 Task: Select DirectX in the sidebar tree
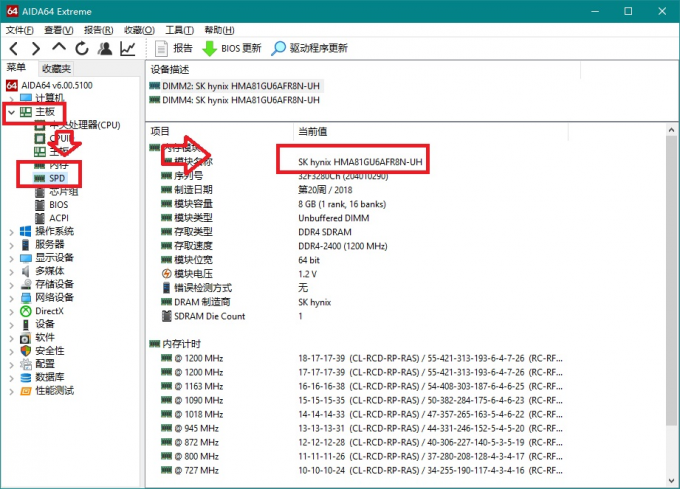[x=49, y=311]
